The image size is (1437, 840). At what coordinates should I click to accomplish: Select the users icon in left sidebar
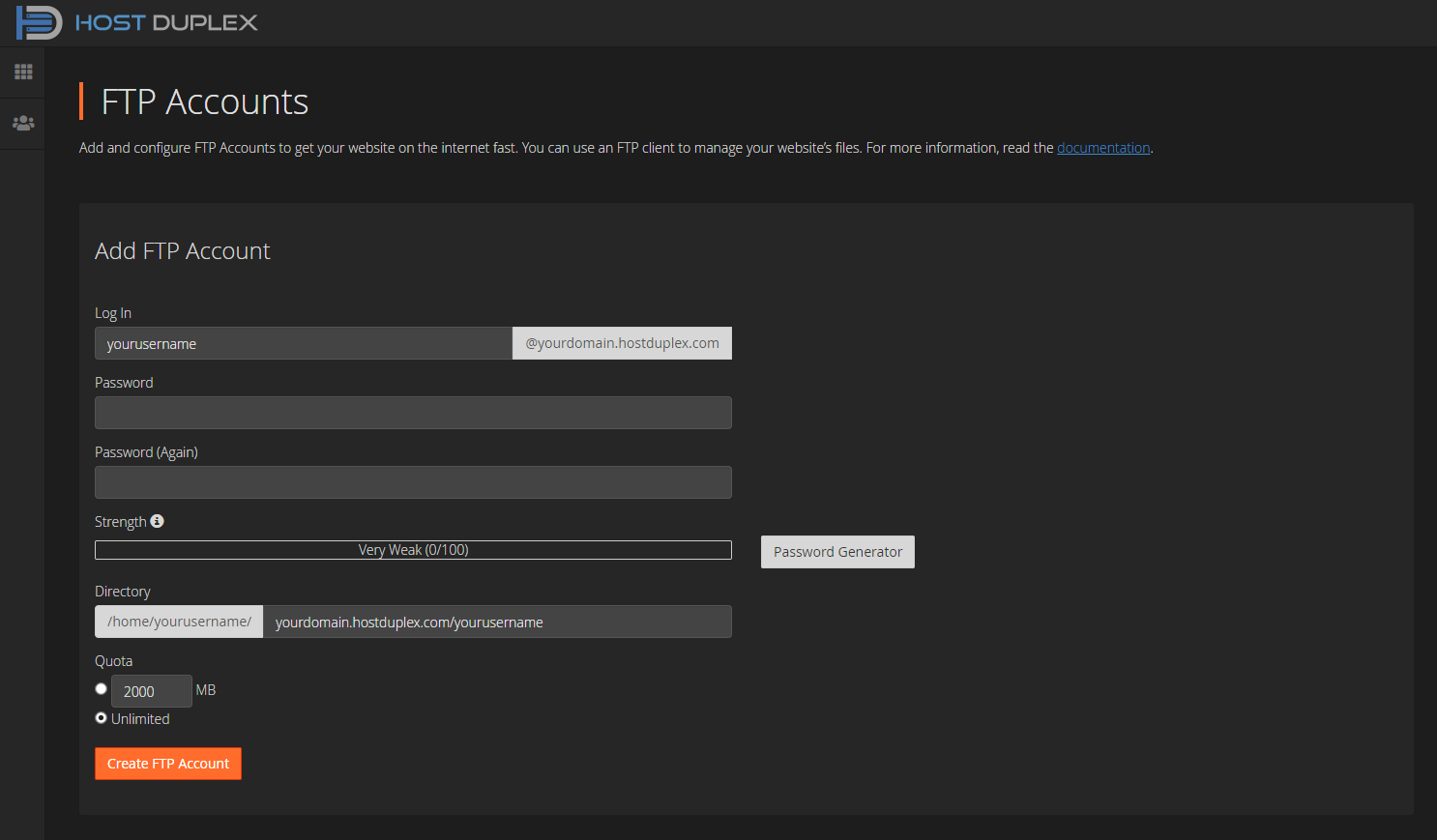[x=22, y=123]
